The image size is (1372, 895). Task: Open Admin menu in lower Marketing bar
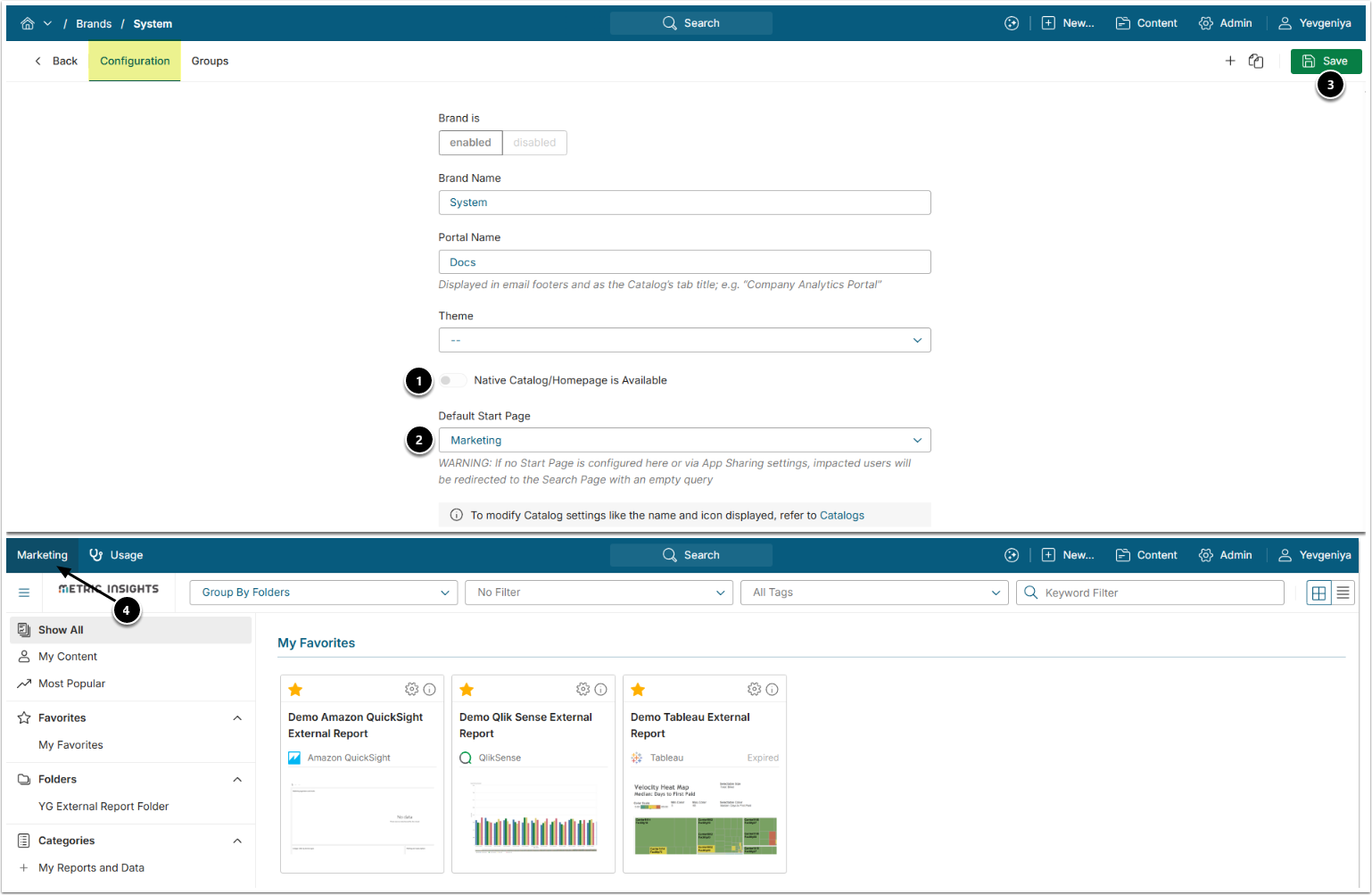click(x=1226, y=555)
